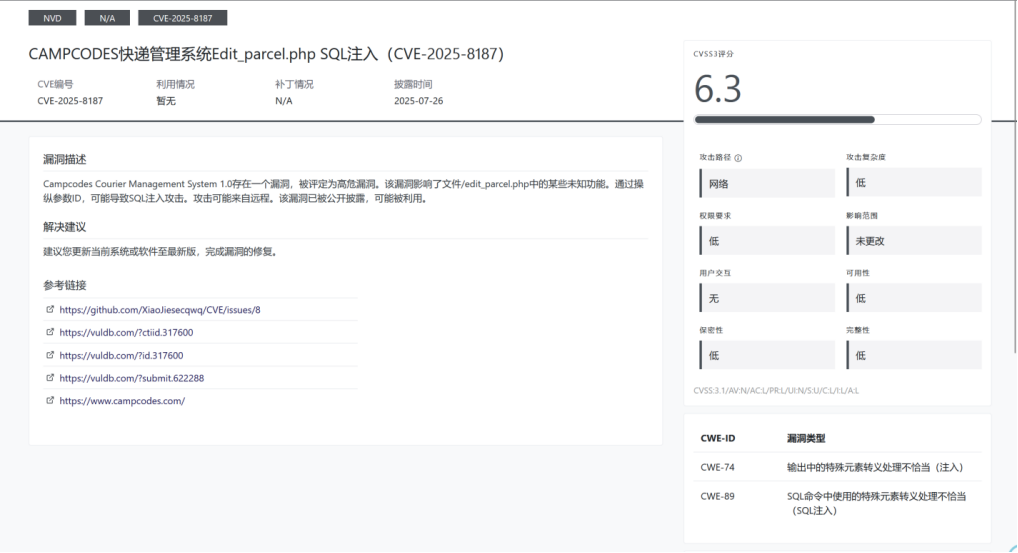Image resolution: width=1018 pixels, height=553 pixels.
Task: Open the vuldb.com ?id.317600 link
Action: (121, 356)
